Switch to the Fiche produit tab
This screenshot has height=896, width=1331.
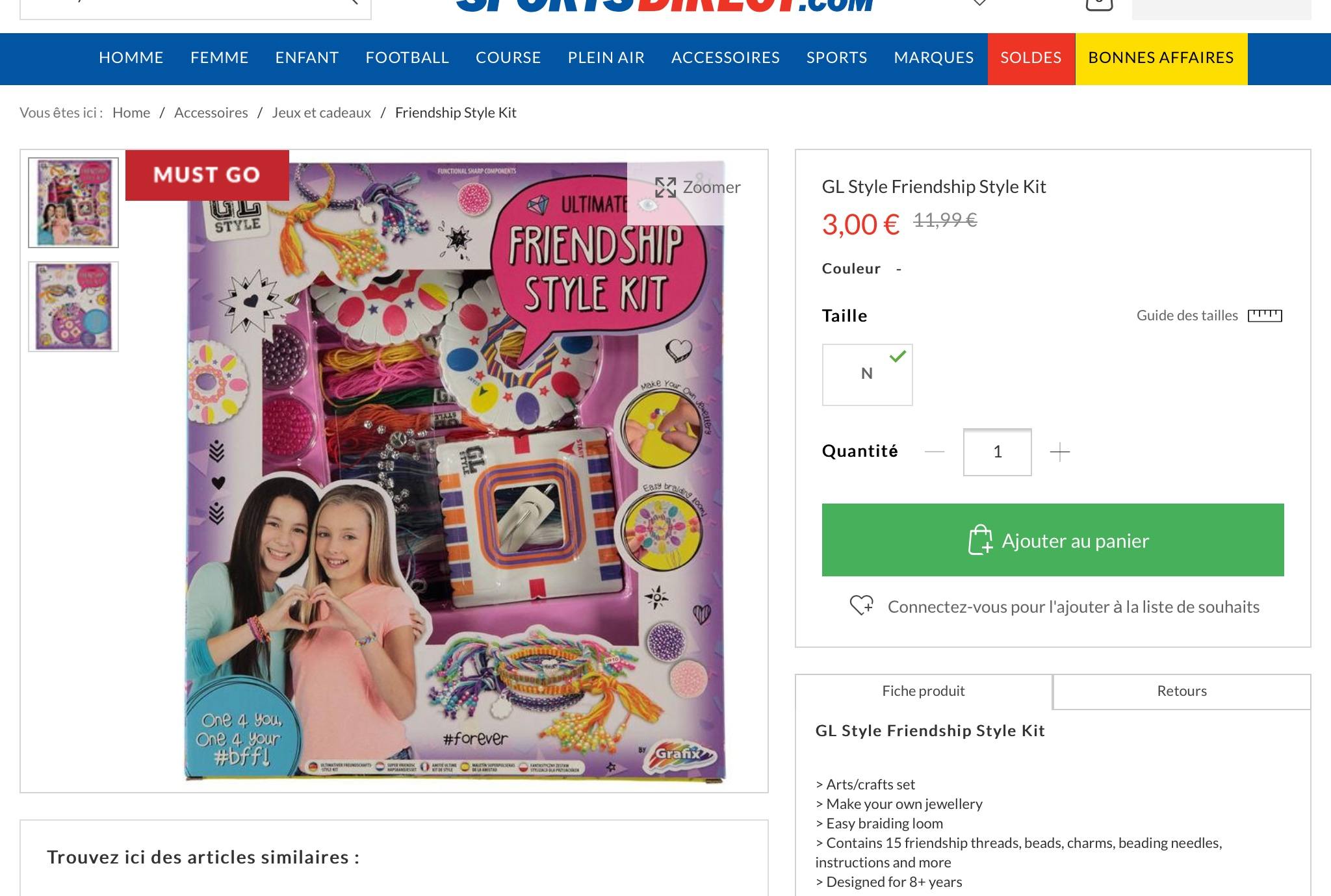[x=923, y=691]
